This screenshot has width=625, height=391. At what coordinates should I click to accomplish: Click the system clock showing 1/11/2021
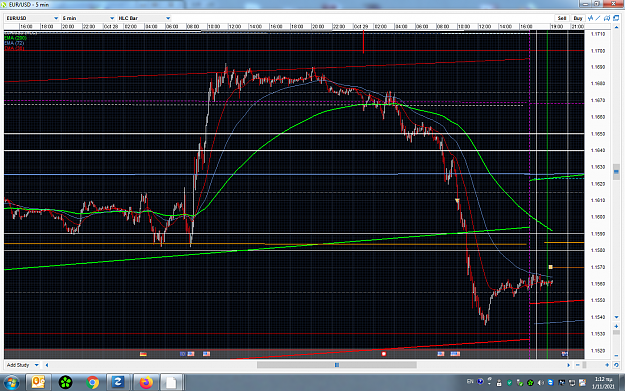tap(602, 383)
